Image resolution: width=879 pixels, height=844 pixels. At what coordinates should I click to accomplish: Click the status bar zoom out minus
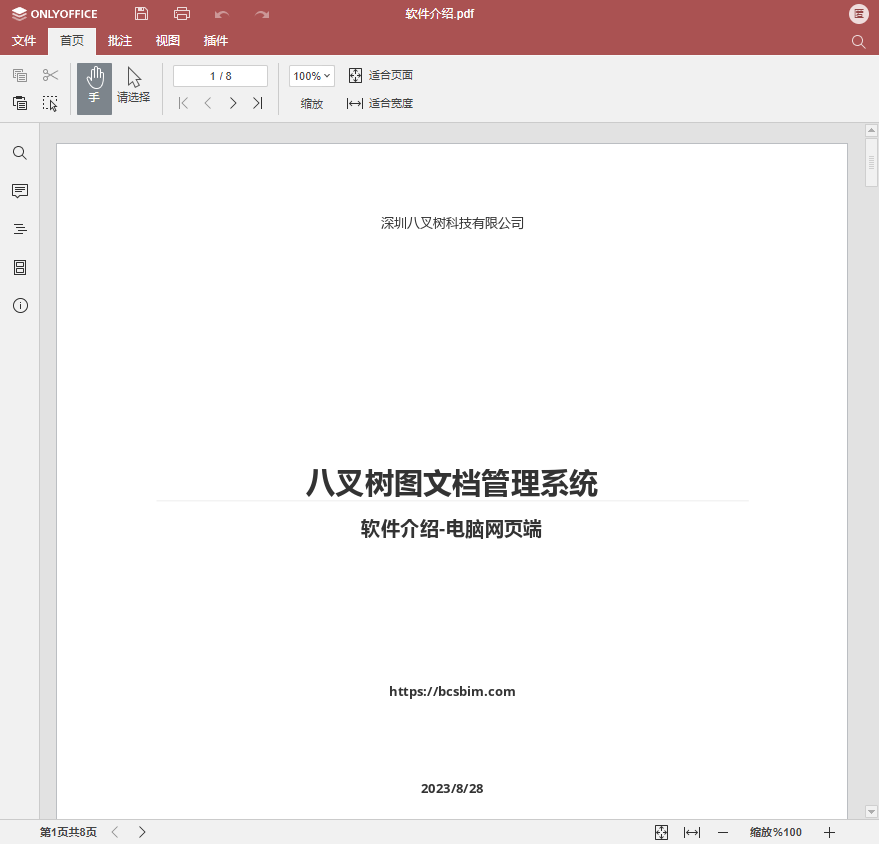[723, 832]
